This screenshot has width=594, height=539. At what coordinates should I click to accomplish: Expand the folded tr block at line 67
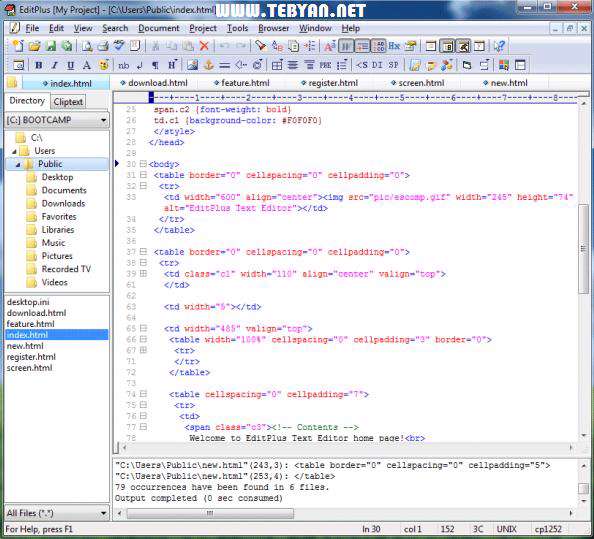[143, 350]
